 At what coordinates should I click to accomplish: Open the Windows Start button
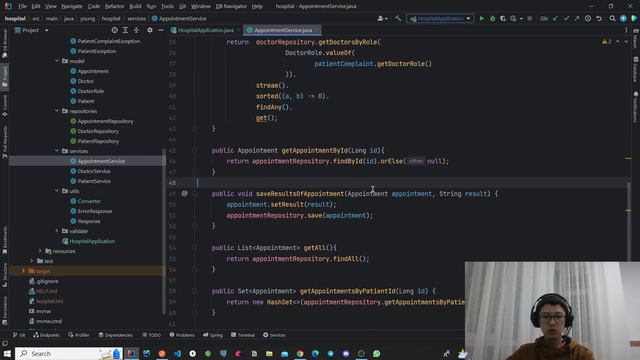(x=7, y=353)
